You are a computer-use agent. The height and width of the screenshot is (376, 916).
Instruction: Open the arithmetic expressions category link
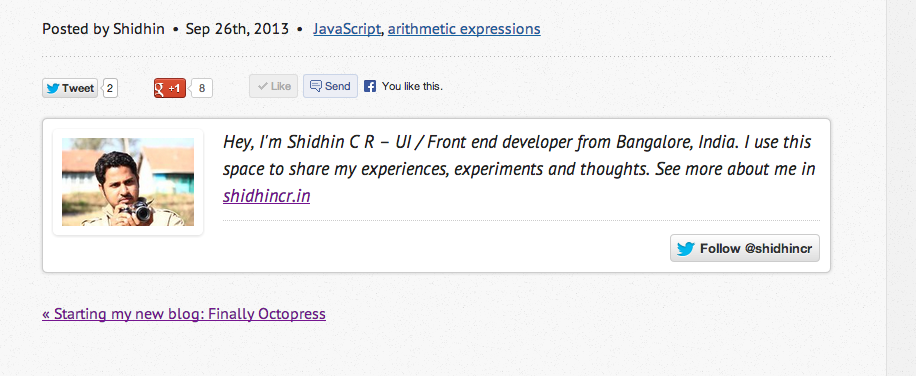pyautogui.click(x=464, y=29)
